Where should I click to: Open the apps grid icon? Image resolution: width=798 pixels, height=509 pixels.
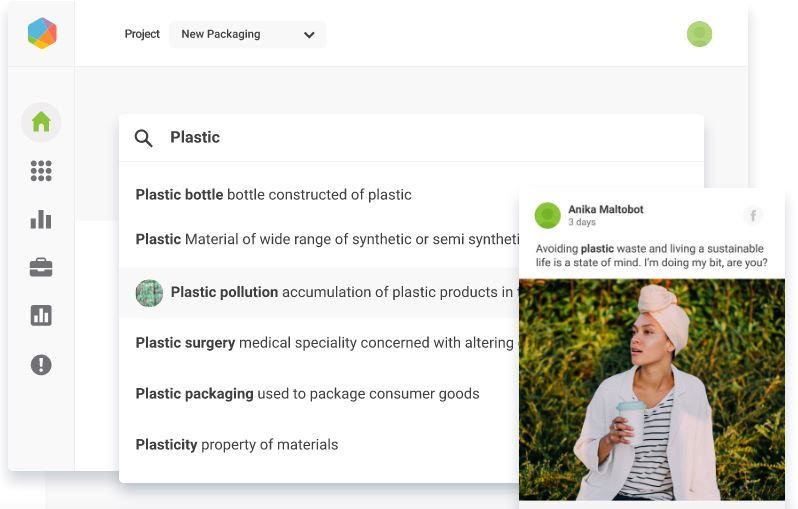point(41,171)
